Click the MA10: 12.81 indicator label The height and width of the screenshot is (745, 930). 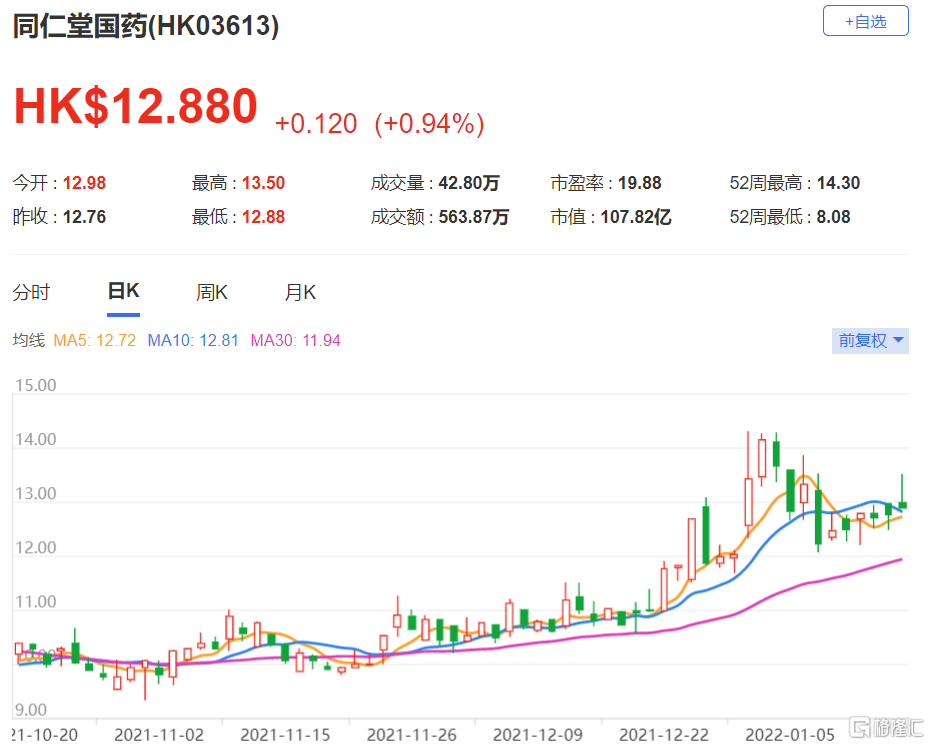click(193, 340)
